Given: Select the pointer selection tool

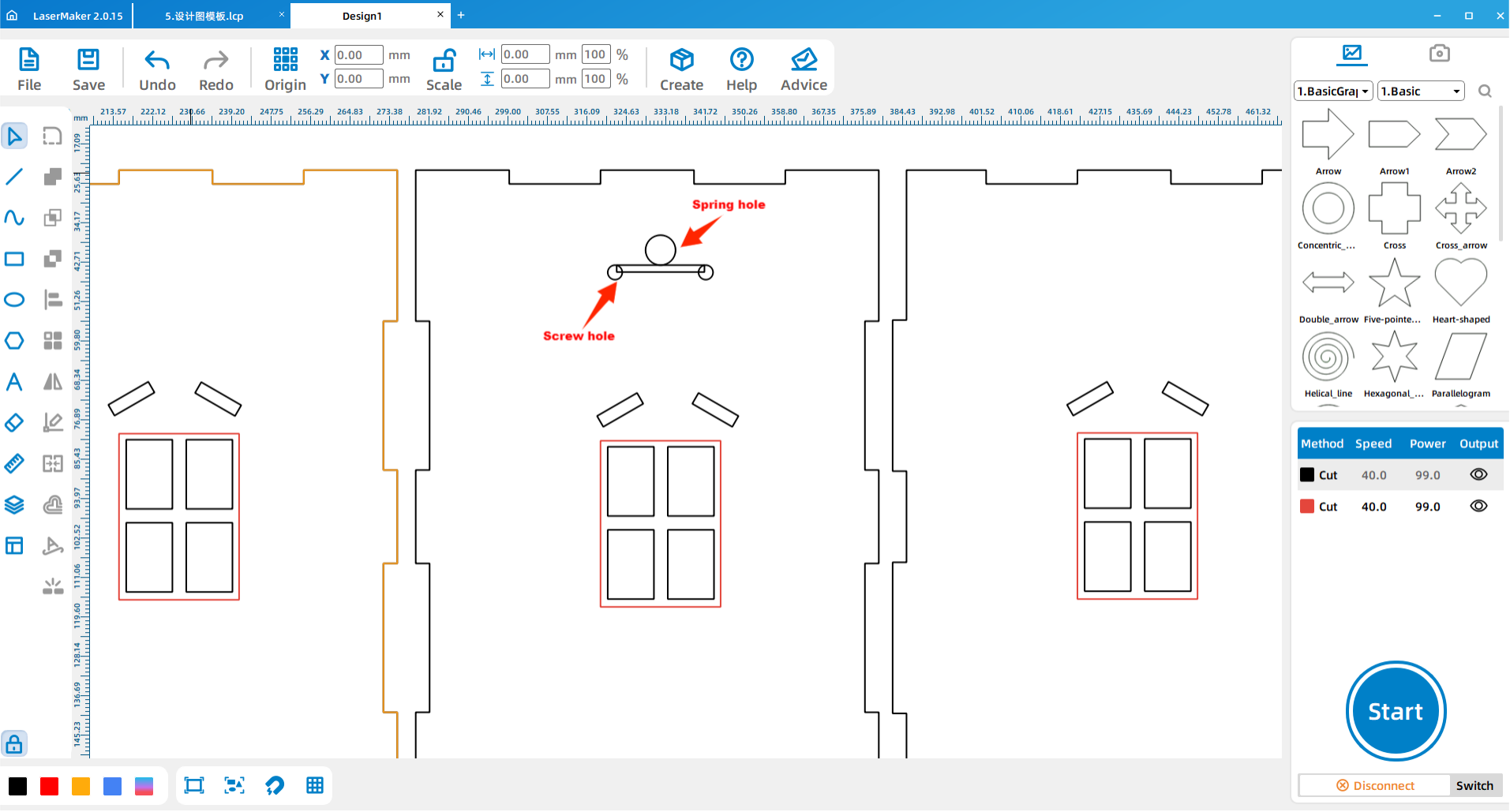Looking at the screenshot, I should click(x=14, y=136).
